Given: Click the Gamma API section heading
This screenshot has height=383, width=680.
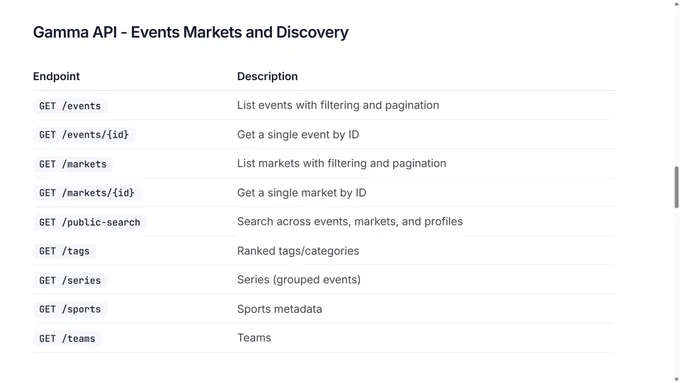Looking at the screenshot, I should click(x=191, y=32).
